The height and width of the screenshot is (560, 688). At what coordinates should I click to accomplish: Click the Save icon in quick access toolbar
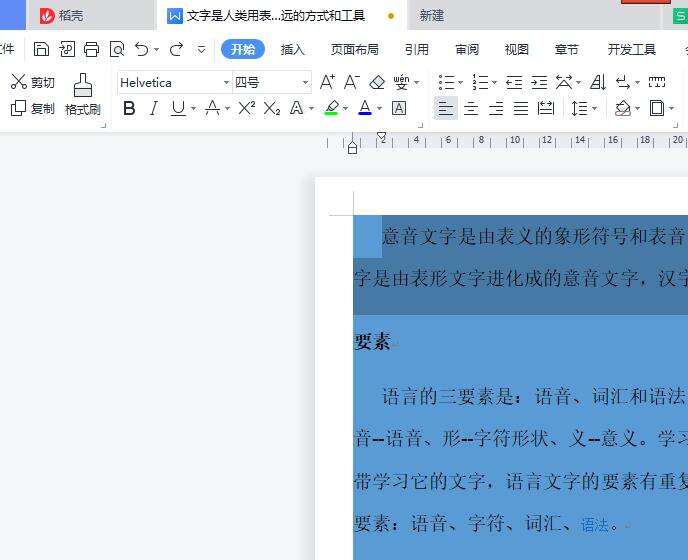[41, 49]
